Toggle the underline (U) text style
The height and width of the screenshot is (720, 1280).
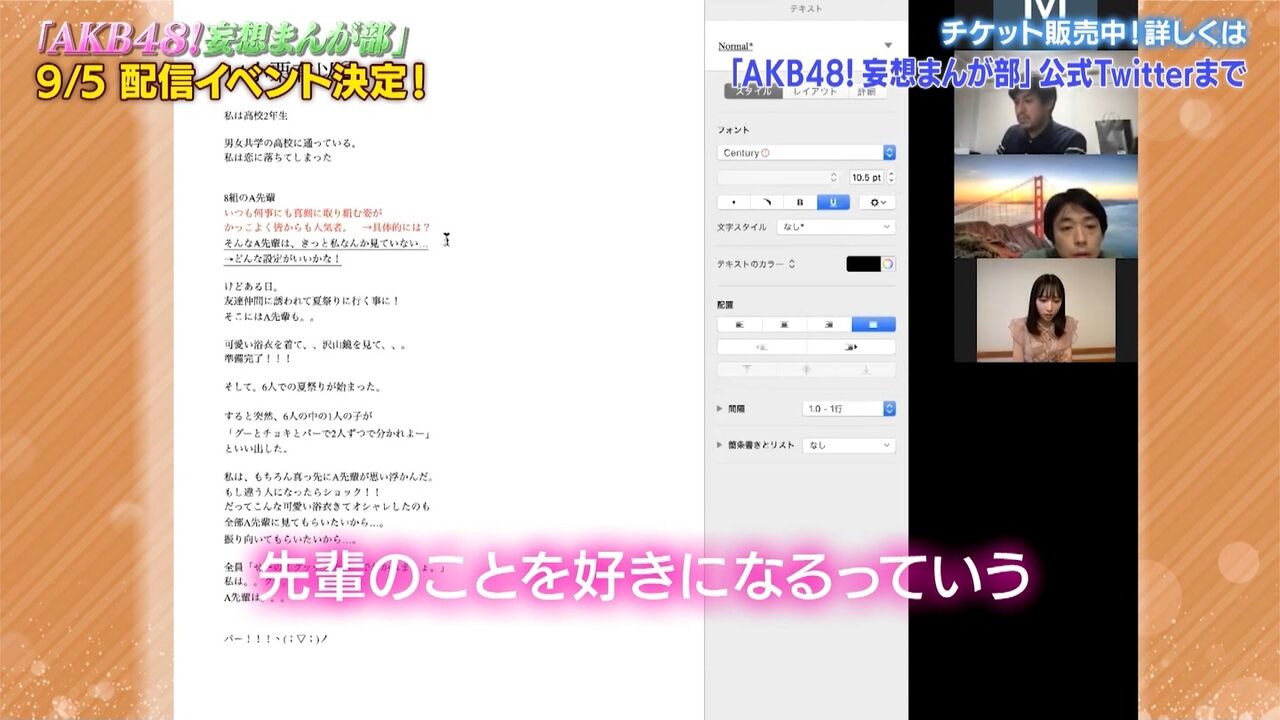point(833,202)
